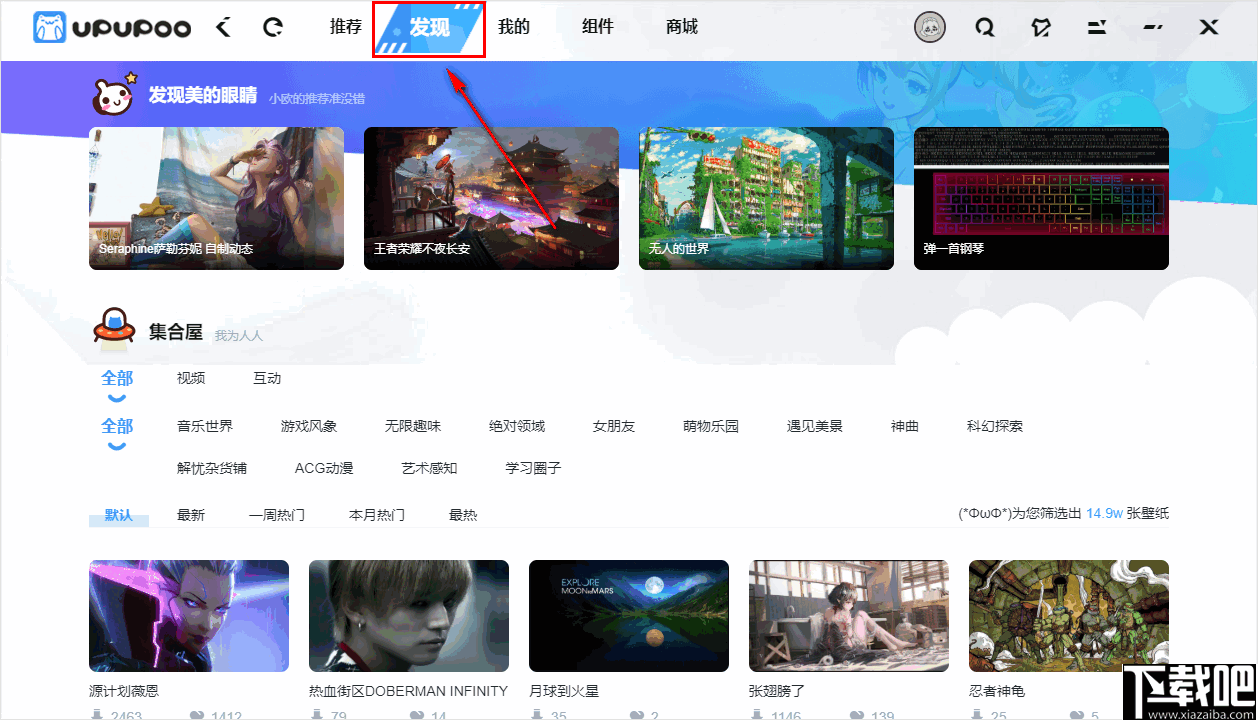Close the upupoo window
The height and width of the screenshot is (720, 1258).
click(1209, 28)
